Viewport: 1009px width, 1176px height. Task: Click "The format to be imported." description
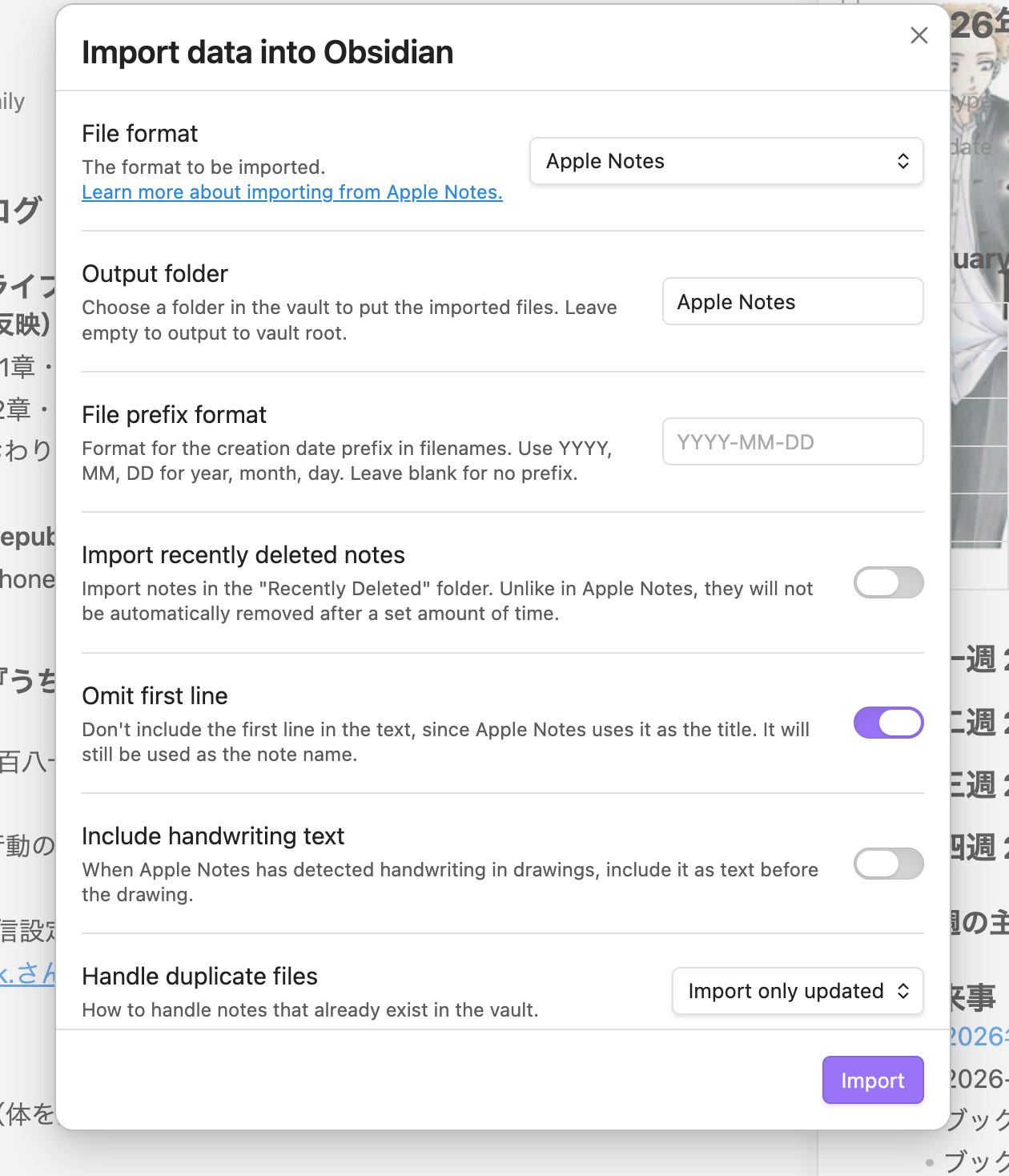point(203,167)
